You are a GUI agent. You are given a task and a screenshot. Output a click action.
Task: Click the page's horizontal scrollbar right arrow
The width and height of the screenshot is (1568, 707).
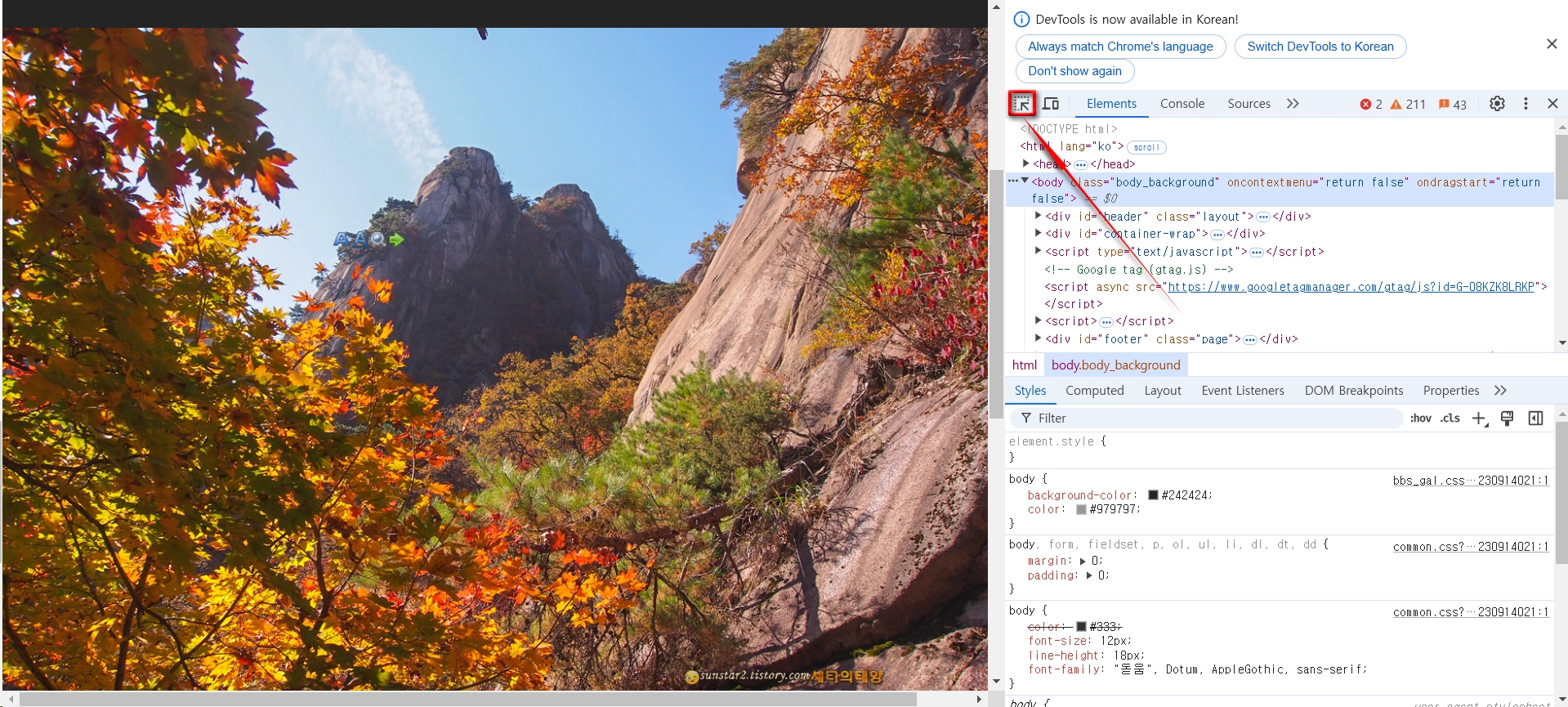(x=979, y=700)
